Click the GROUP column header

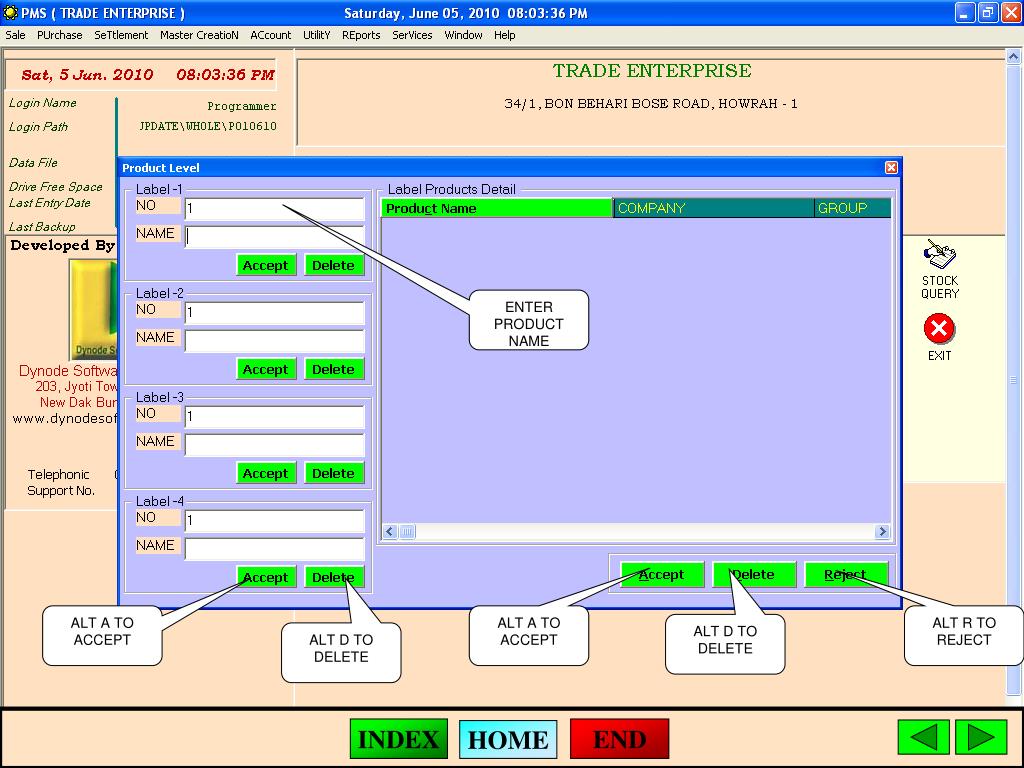click(x=853, y=208)
